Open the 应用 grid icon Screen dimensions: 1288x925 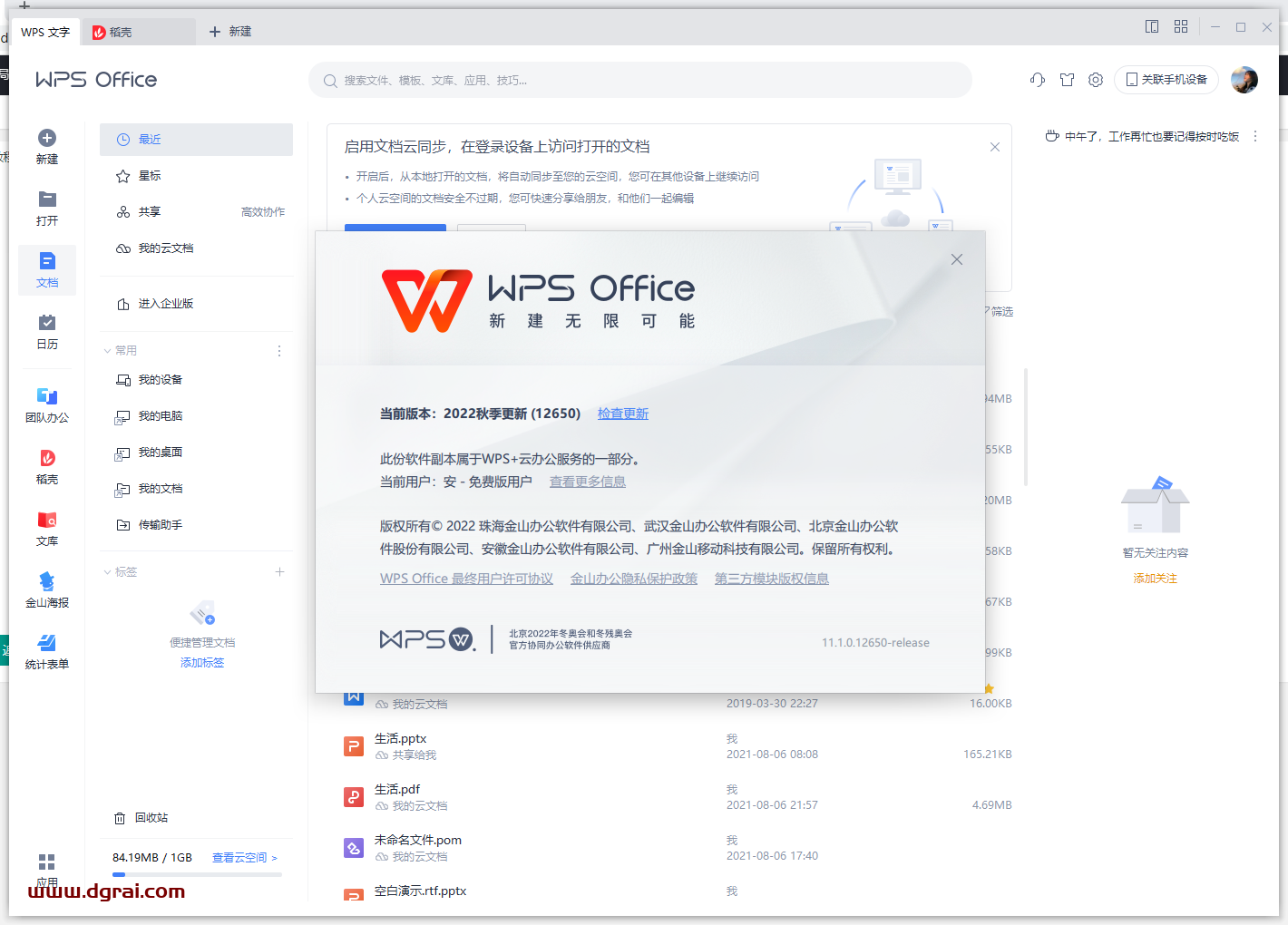47,862
